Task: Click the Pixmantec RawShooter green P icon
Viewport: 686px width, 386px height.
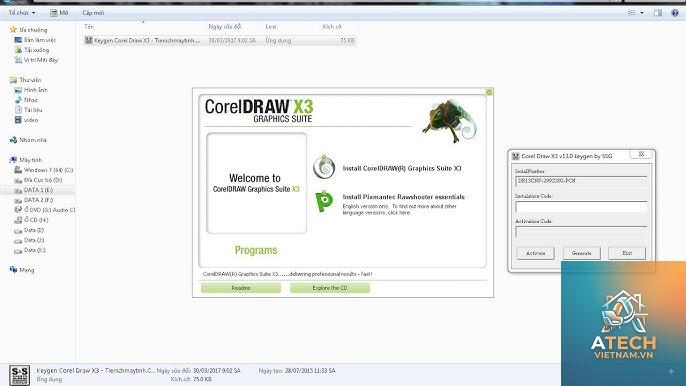Action: tap(324, 201)
